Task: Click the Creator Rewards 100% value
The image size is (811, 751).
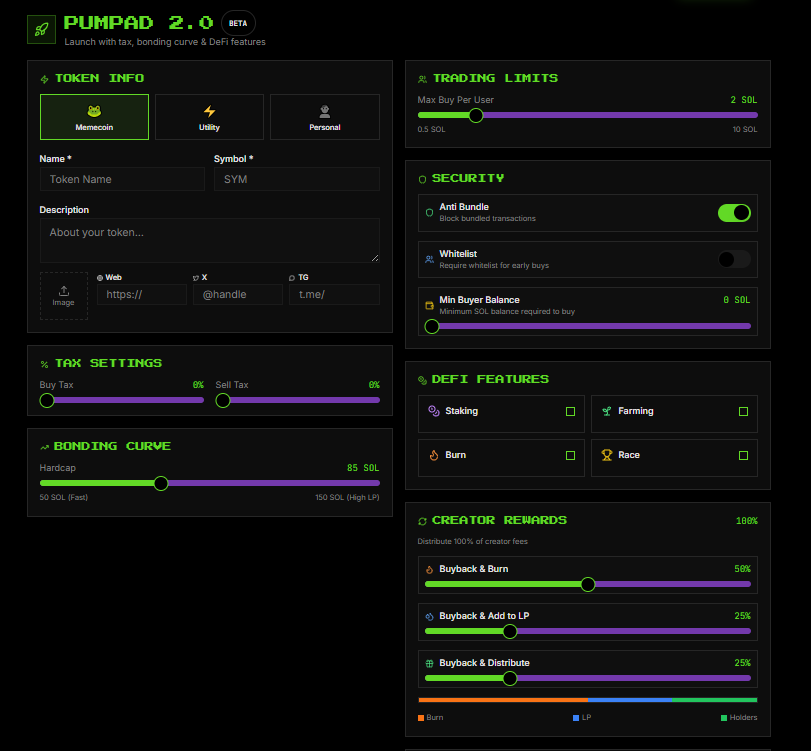Action: pyautogui.click(x=747, y=521)
